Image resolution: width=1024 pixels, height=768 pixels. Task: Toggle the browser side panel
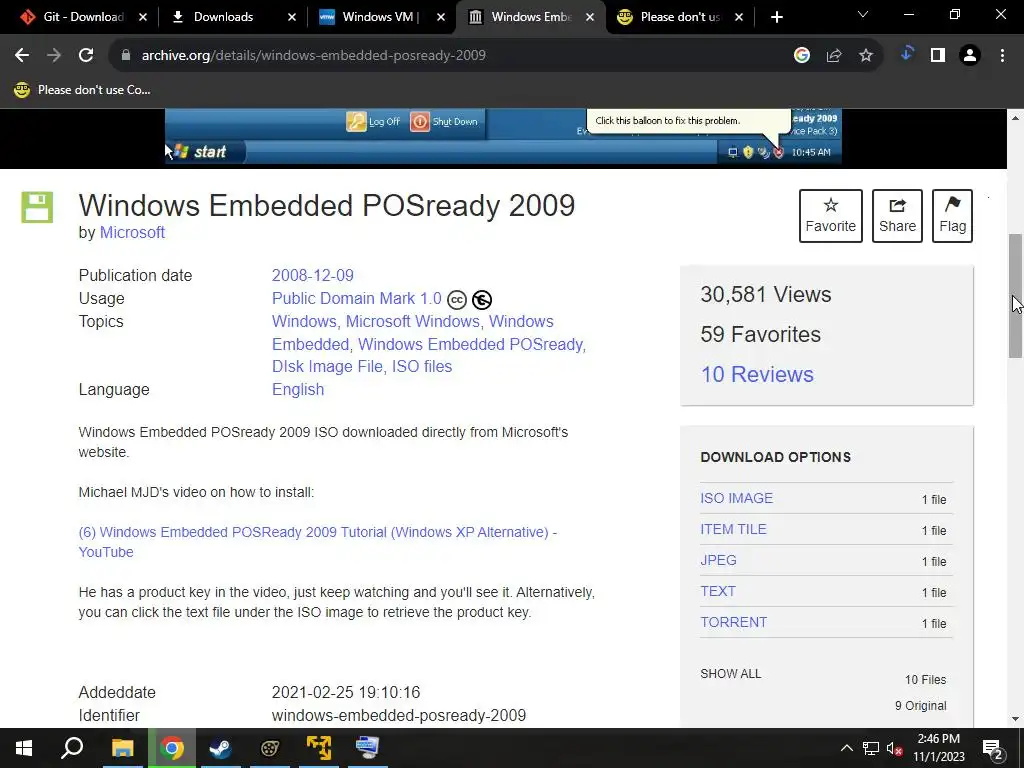click(x=938, y=56)
